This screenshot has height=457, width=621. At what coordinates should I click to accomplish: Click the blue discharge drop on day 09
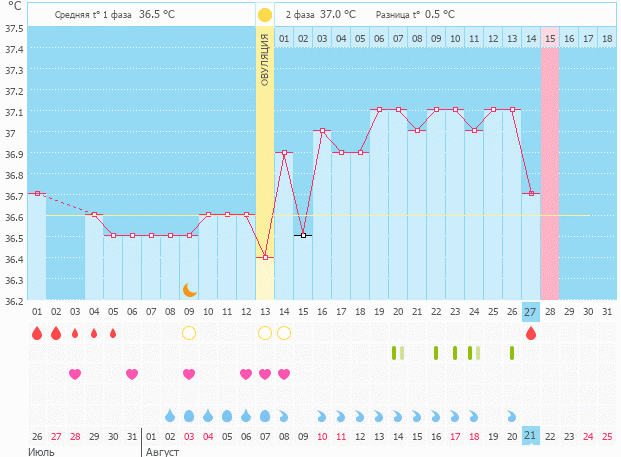point(189,415)
